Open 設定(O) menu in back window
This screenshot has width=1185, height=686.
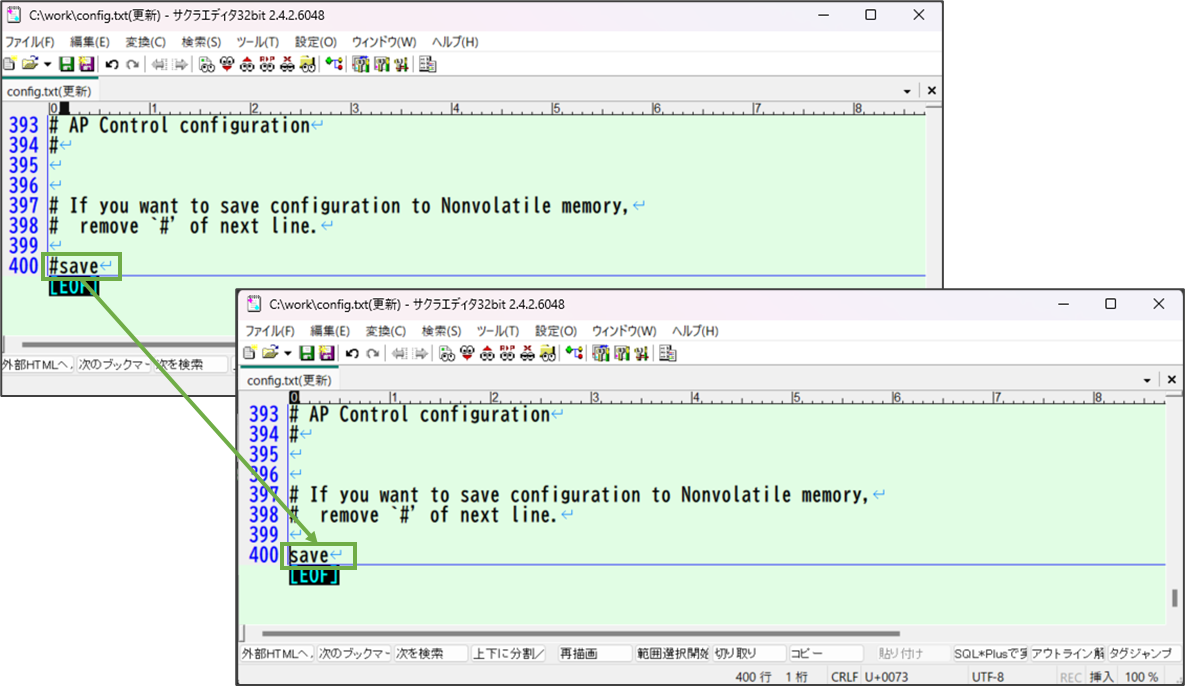(315, 42)
